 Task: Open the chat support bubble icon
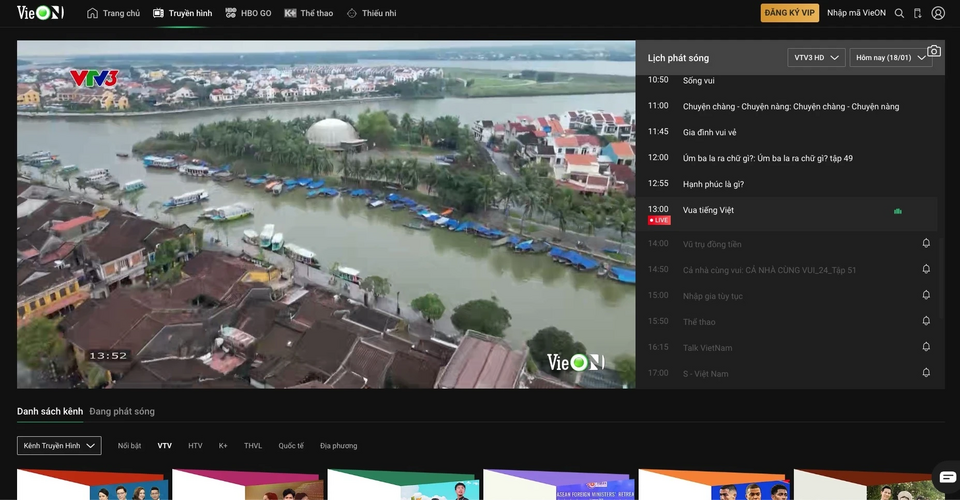pyautogui.click(x=947, y=477)
